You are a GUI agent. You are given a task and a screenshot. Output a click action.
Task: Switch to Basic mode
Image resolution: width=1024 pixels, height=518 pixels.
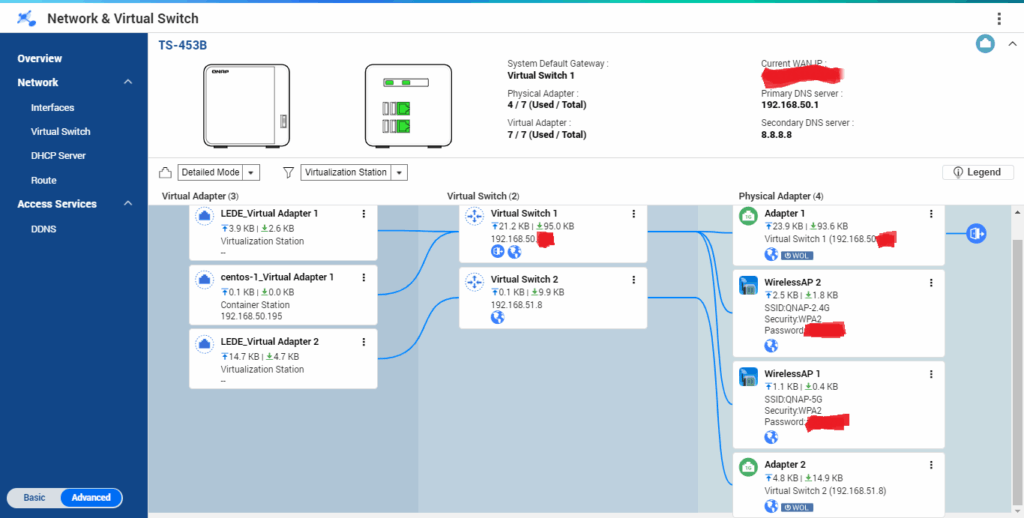pos(35,498)
